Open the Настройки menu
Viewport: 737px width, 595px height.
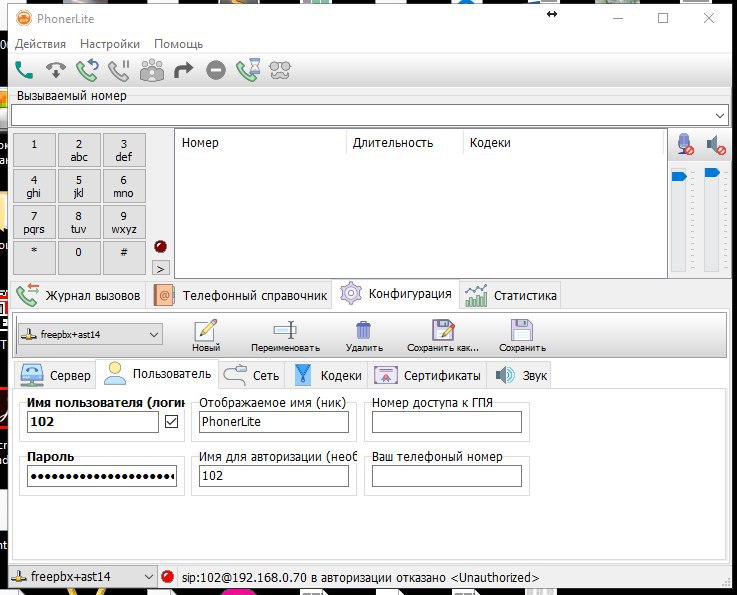pos(110,44)
